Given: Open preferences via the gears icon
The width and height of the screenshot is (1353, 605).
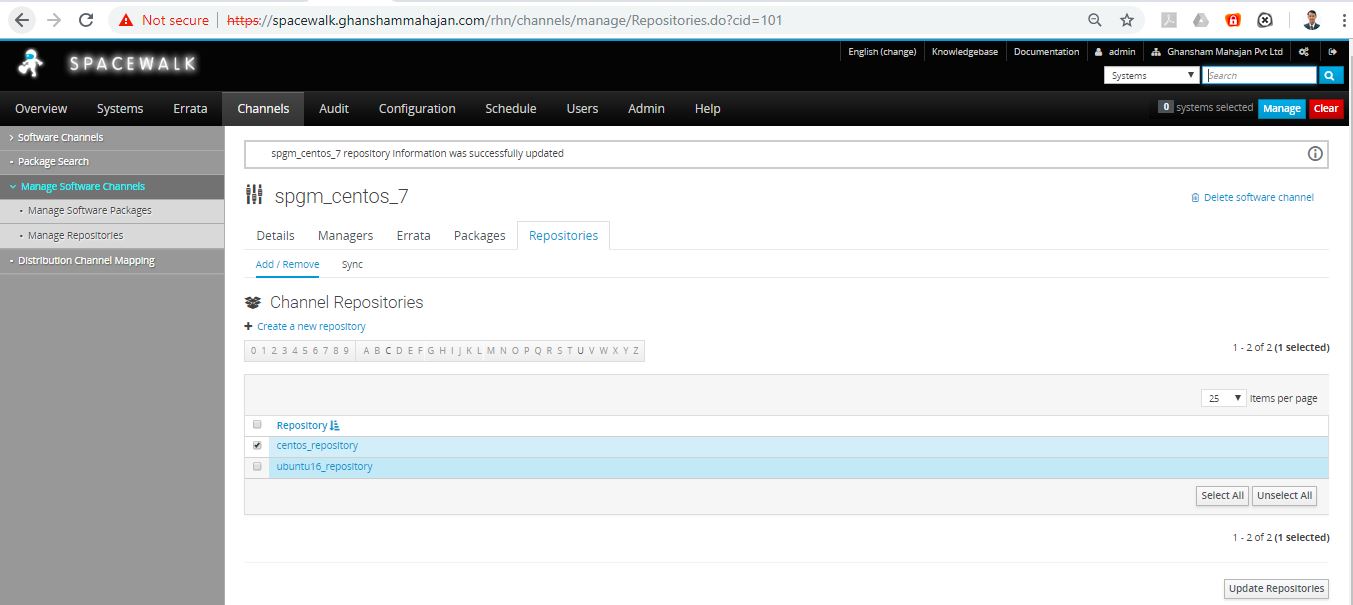Looking at the screenshot, I should click(1304, 52).
